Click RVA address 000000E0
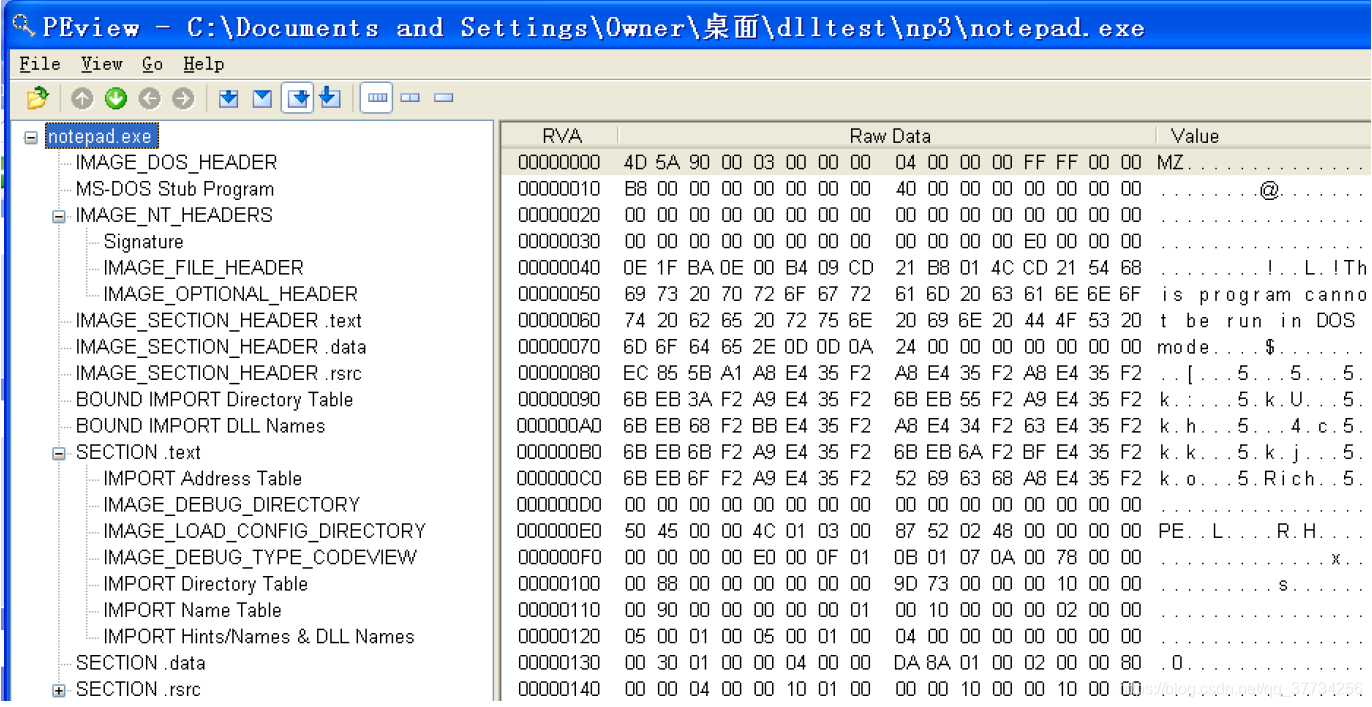Viewport: 1372px width, 707px height. pos(559,531)
